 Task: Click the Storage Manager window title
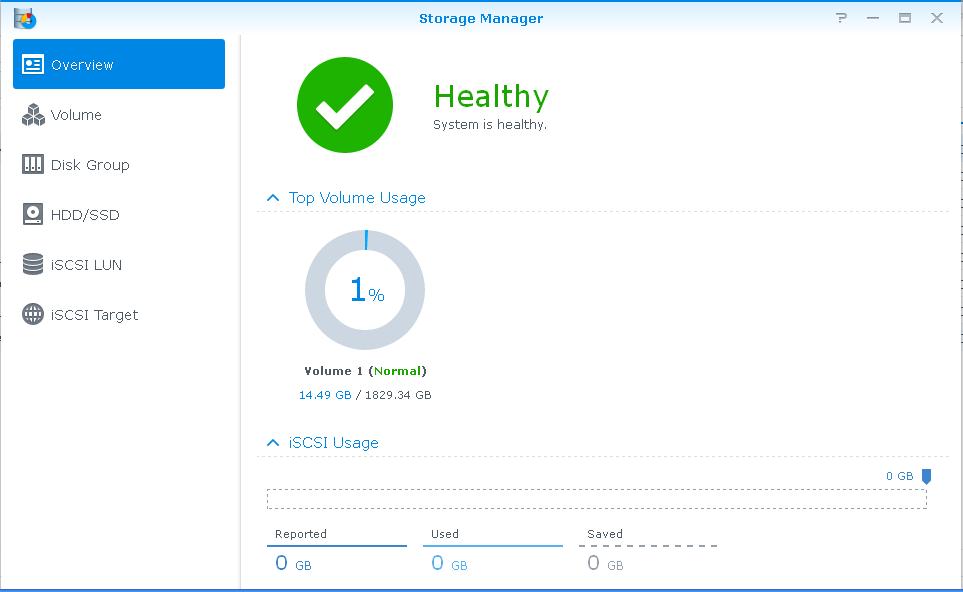pyautogui.click(x=481, y=18)
